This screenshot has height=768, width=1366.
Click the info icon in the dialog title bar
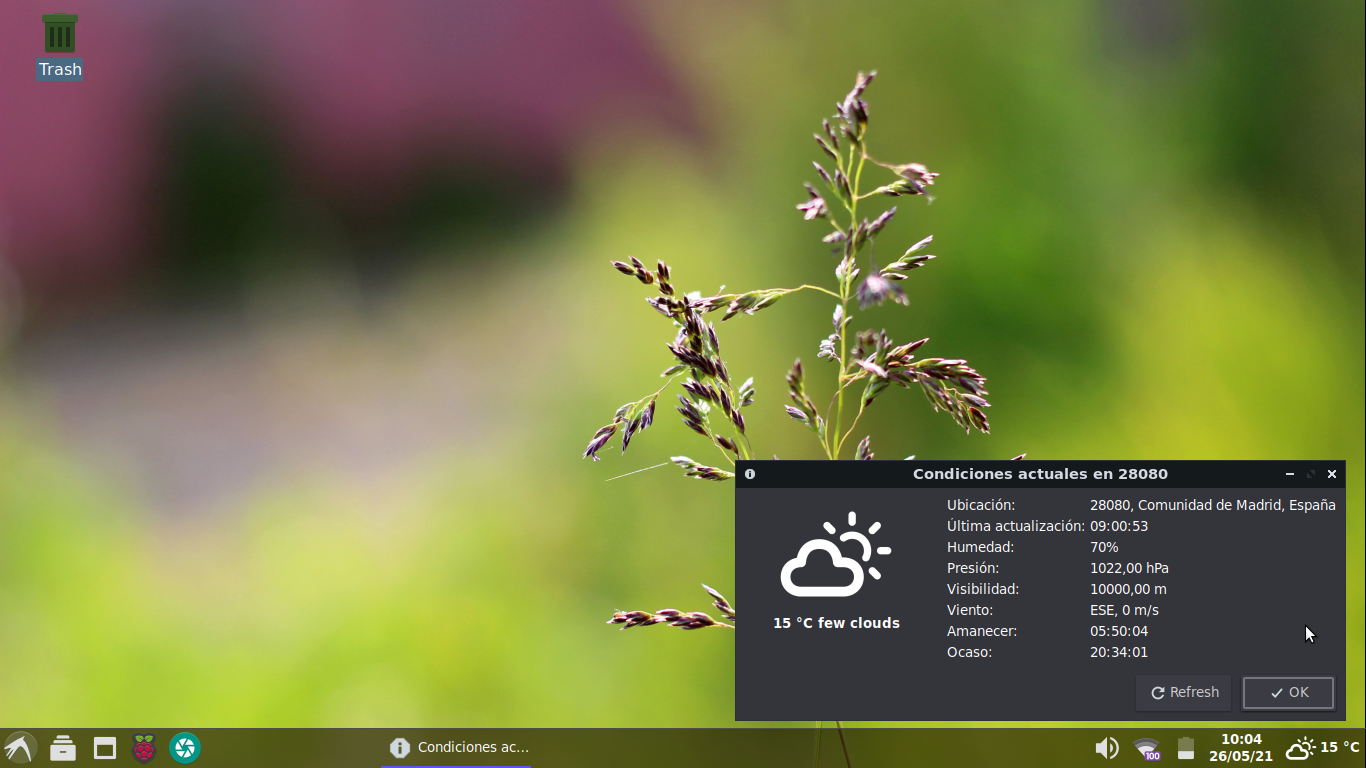tap(750, 474)
